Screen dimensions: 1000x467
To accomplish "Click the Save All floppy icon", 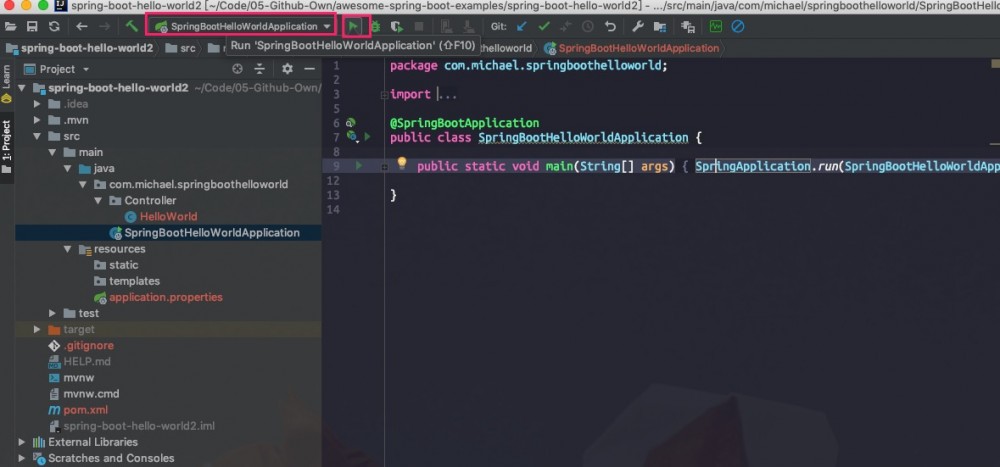I will tap(32, 27).
